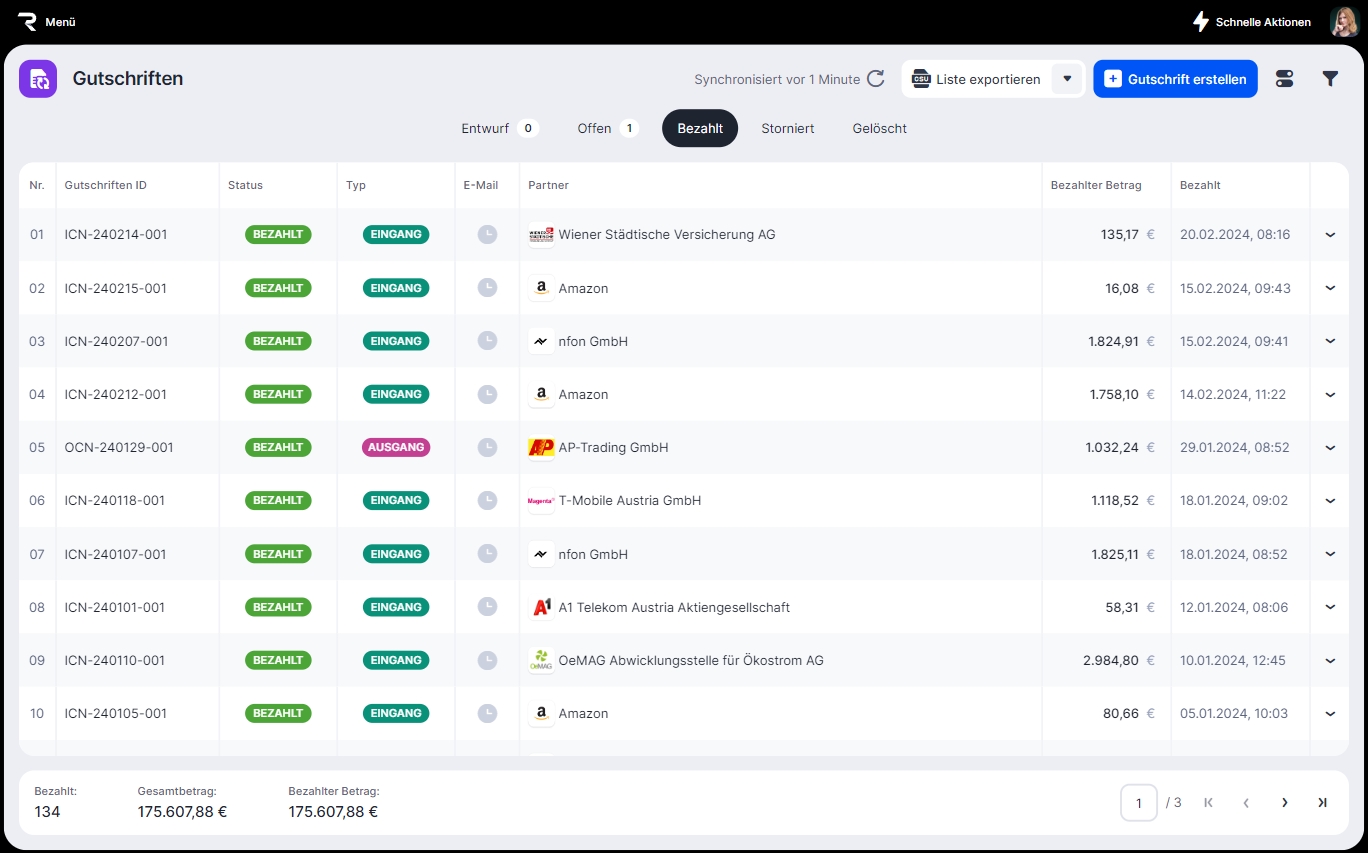1368x853 pixels.
Task: Go to the next page arrow
Action: (1284, 802)
